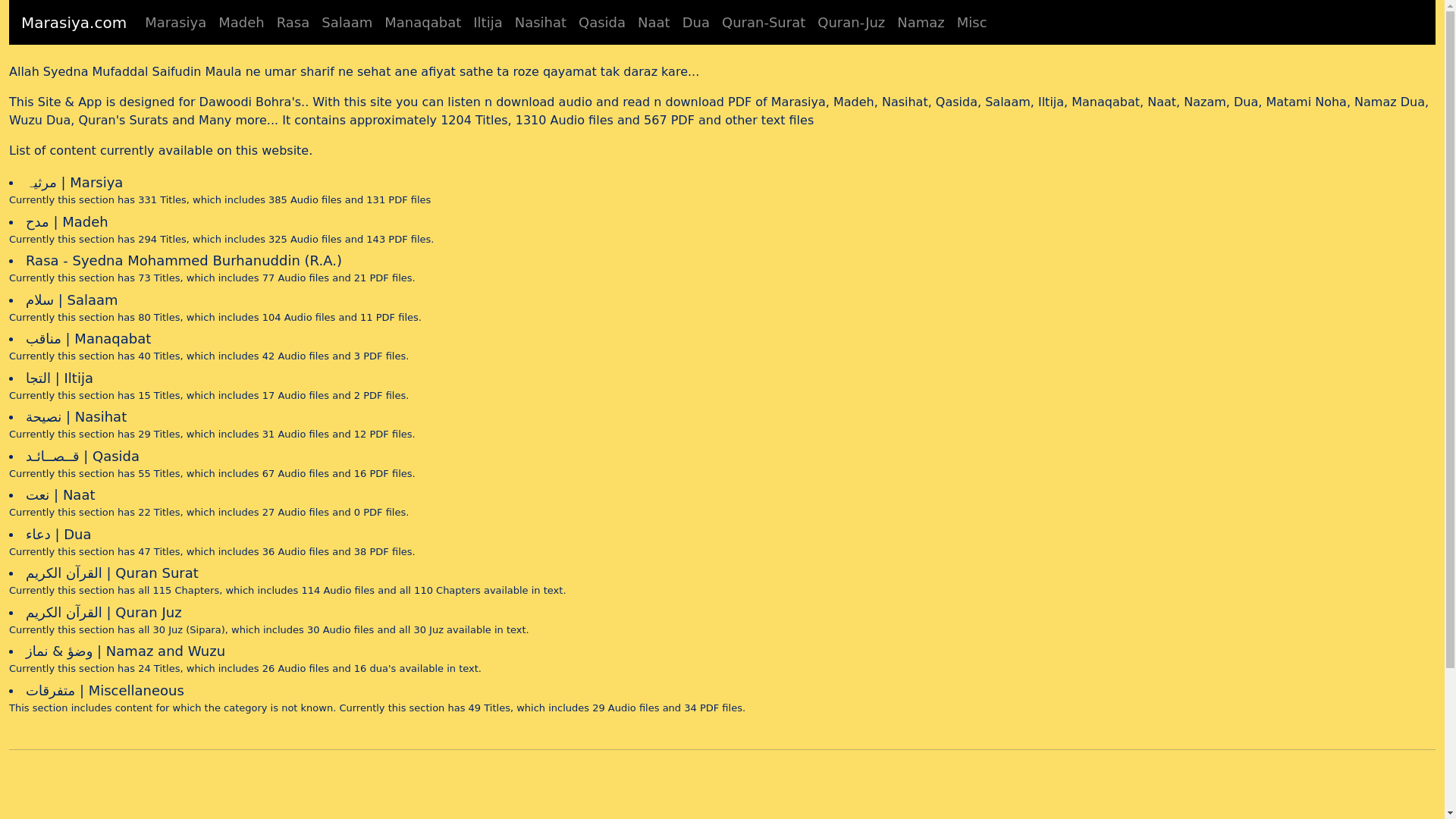Select Madeh in the navigation bar
Viewport: 1456px width, 819px height.
tap(241, 23)
